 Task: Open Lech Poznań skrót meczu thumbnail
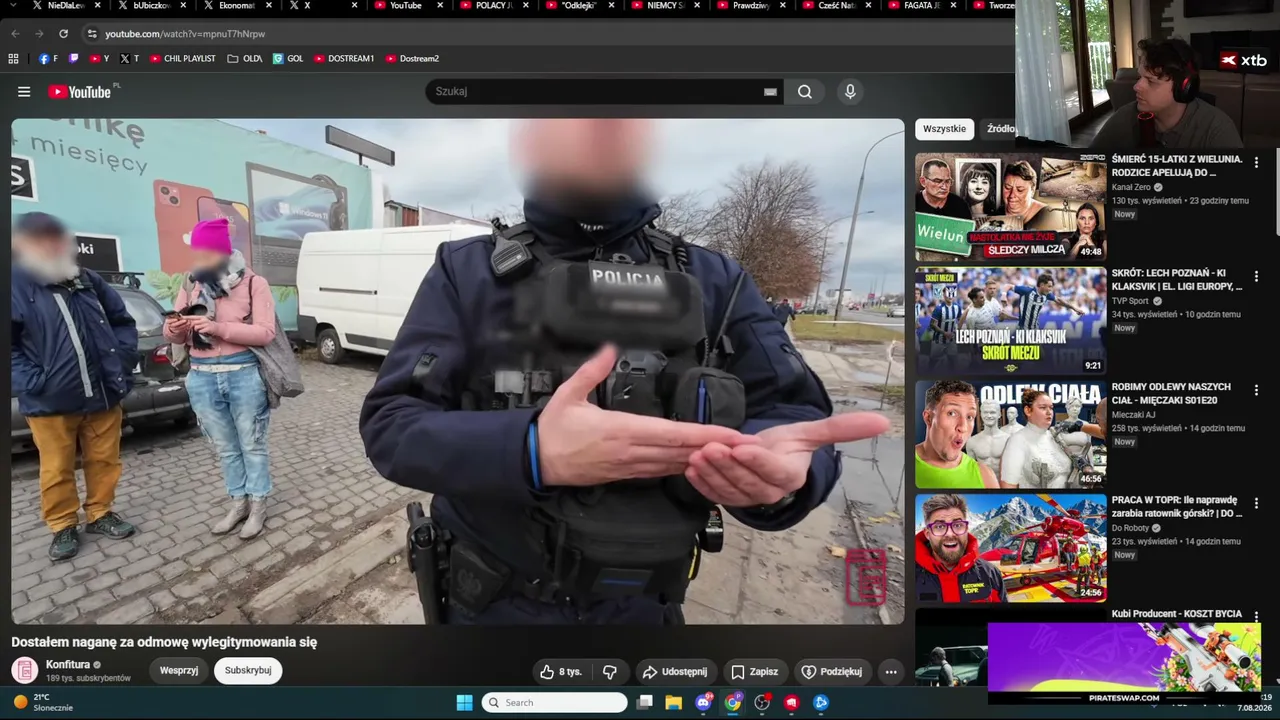pyautogui.click(x=1010, y=321)
